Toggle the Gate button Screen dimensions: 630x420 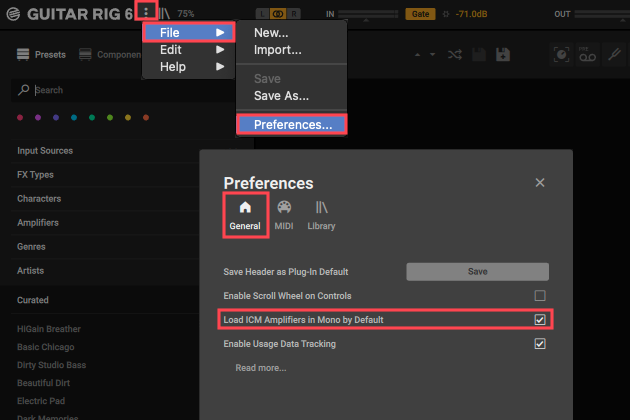coord(420,14)
